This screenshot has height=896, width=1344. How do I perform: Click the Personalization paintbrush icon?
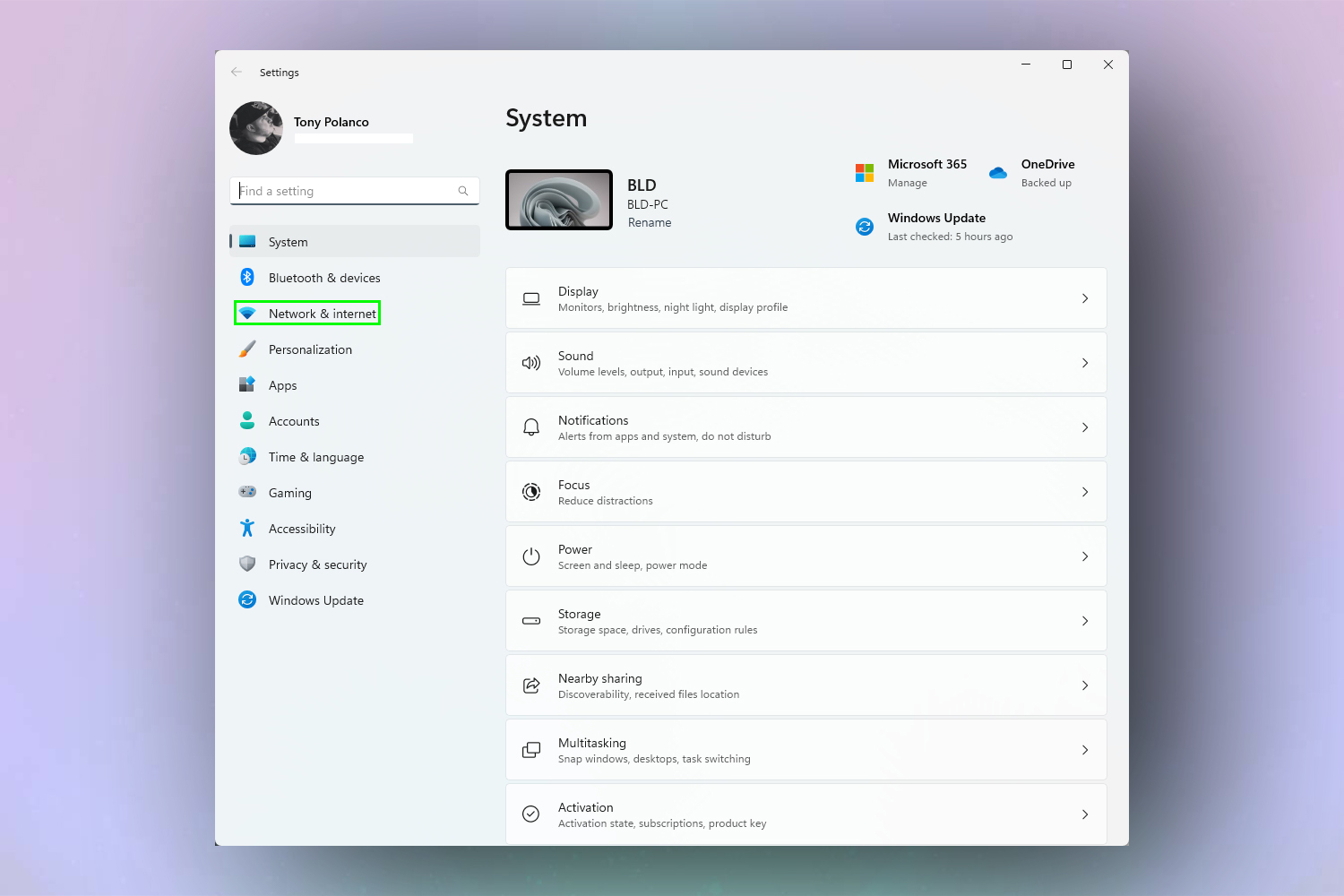247,349
